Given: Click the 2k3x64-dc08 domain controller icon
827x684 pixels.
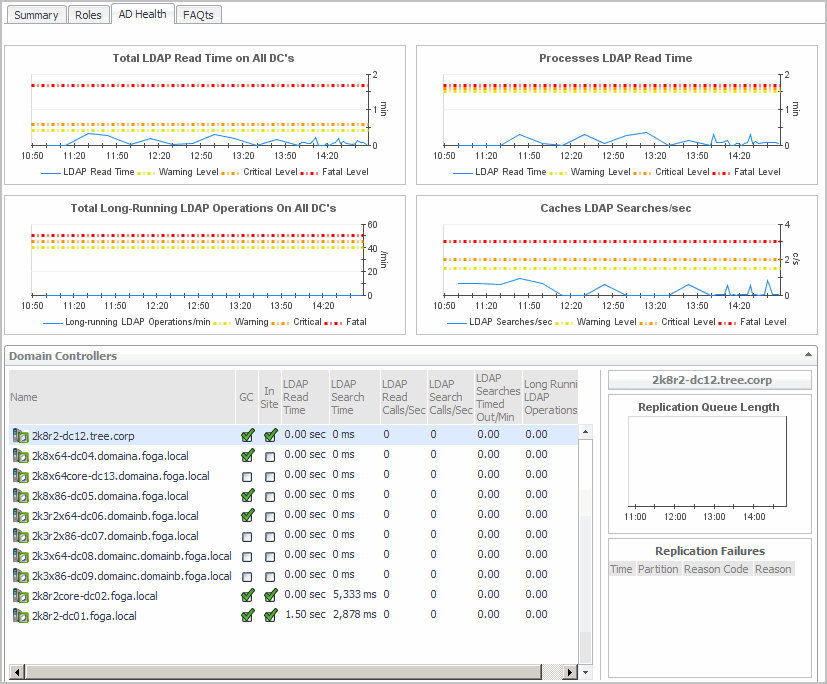Looking at the screenshot, I should (x=20, y=556).
